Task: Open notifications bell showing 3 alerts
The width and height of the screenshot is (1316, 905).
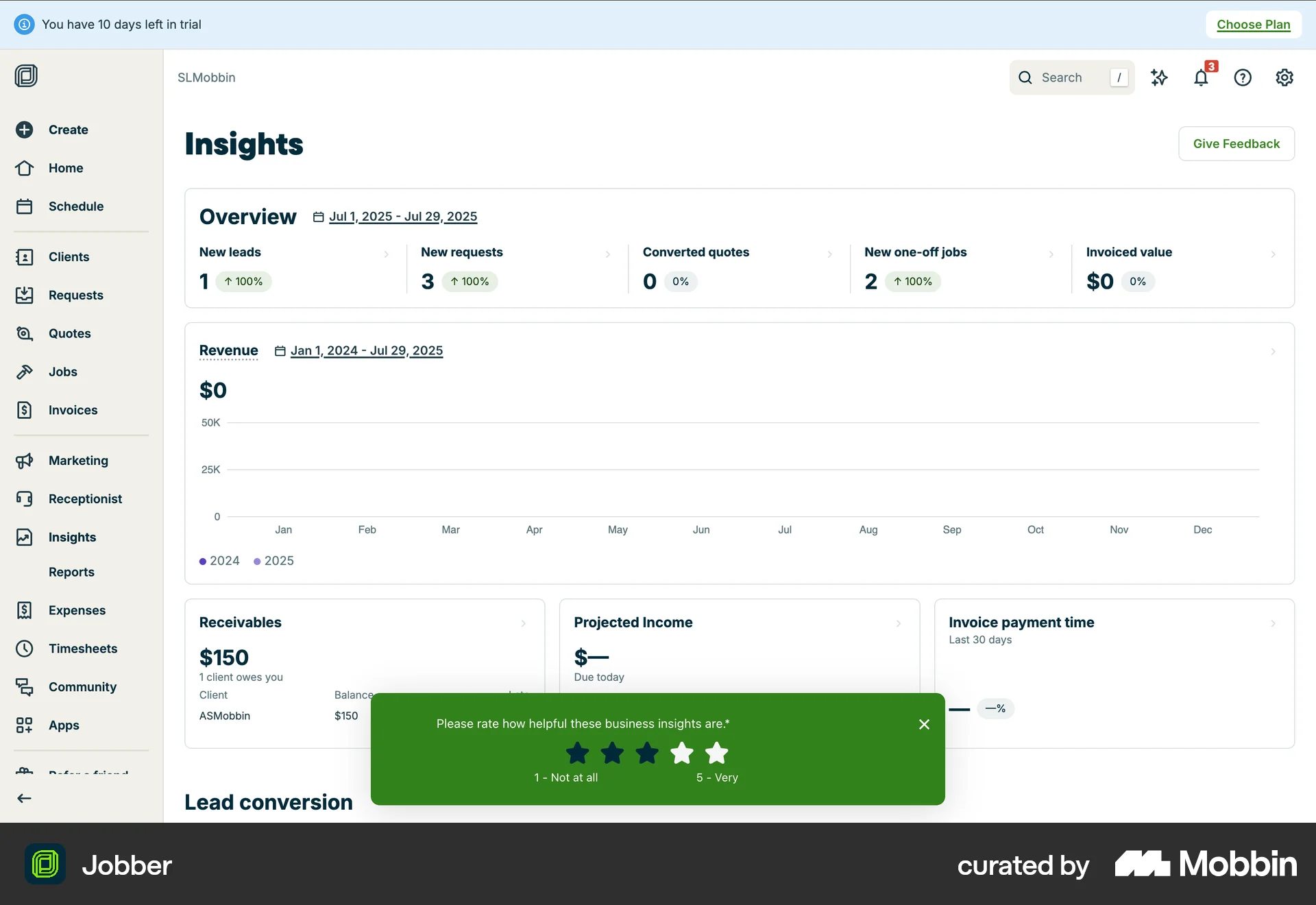Action: [1201, 77]
